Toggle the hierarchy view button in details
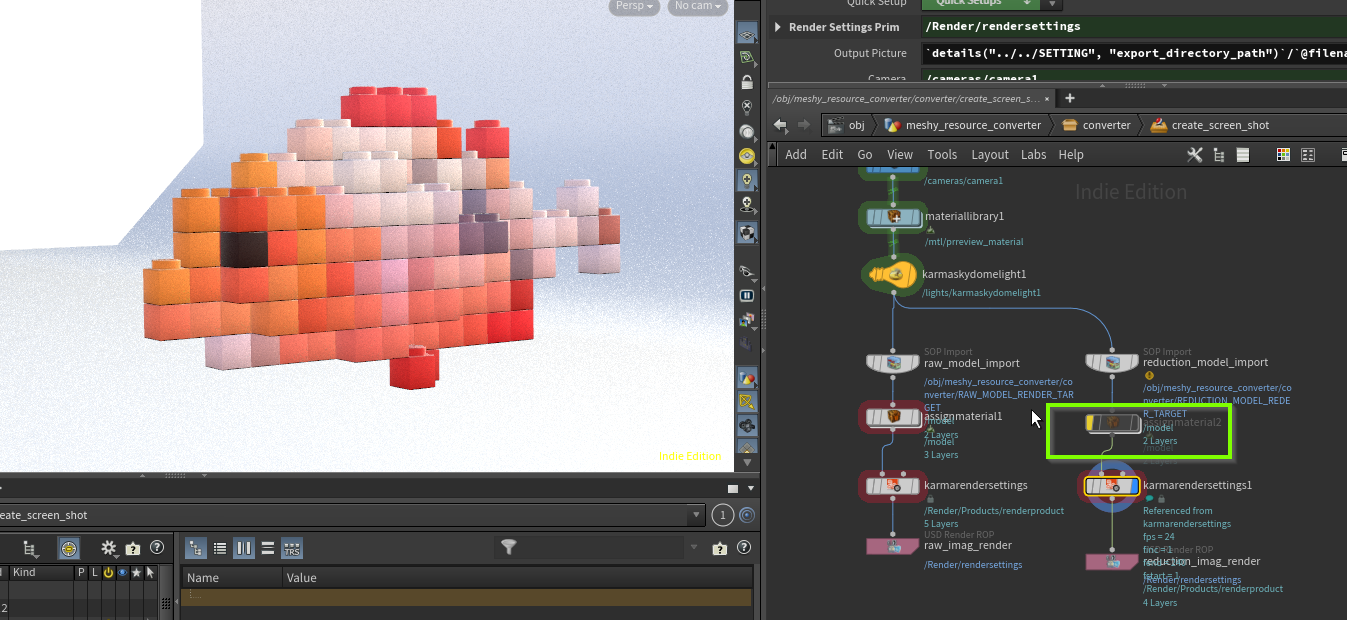This screenshot has height=620, width=1347. pos(196,548)
